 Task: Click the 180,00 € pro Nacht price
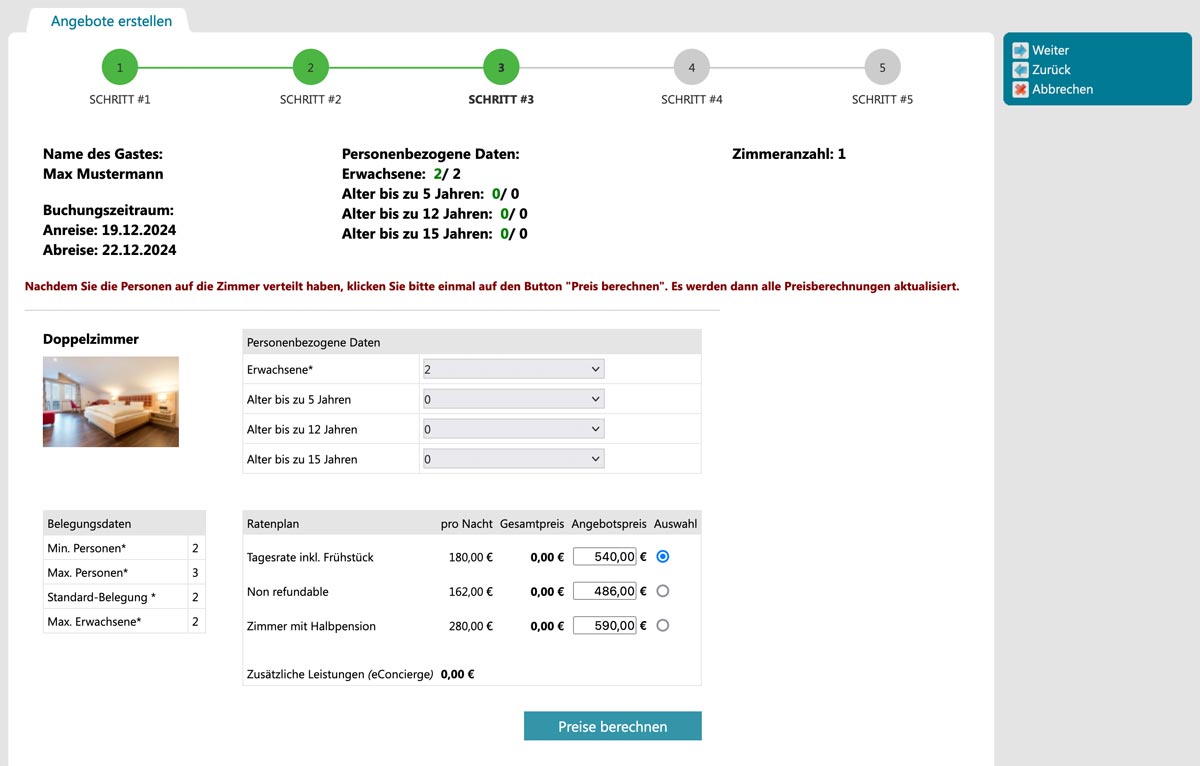(471, 557)
